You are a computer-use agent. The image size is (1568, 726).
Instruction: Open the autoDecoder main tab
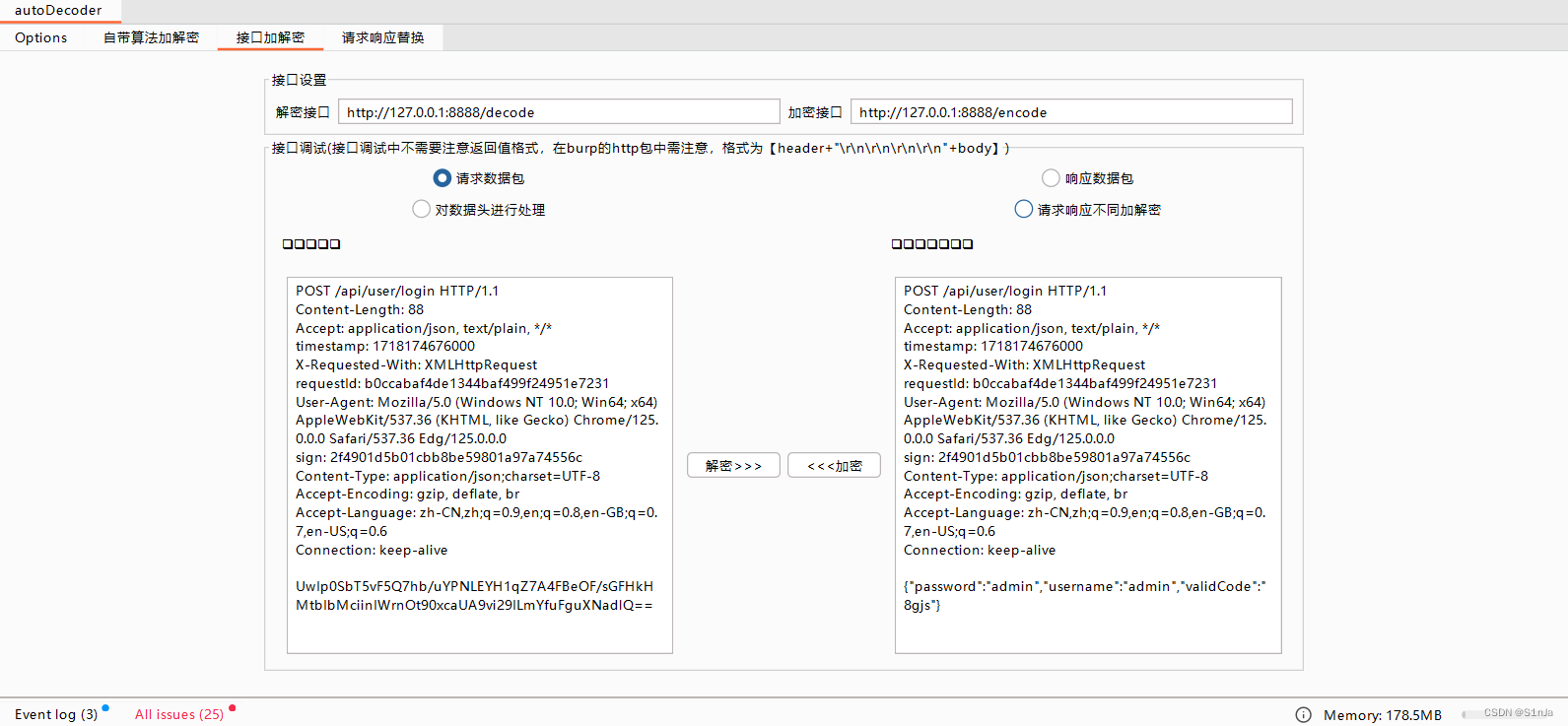58,11
